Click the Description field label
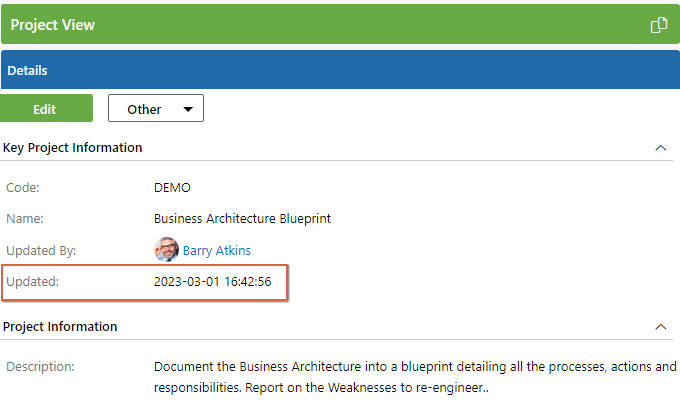680x404 pixels. tap(40, 367)
